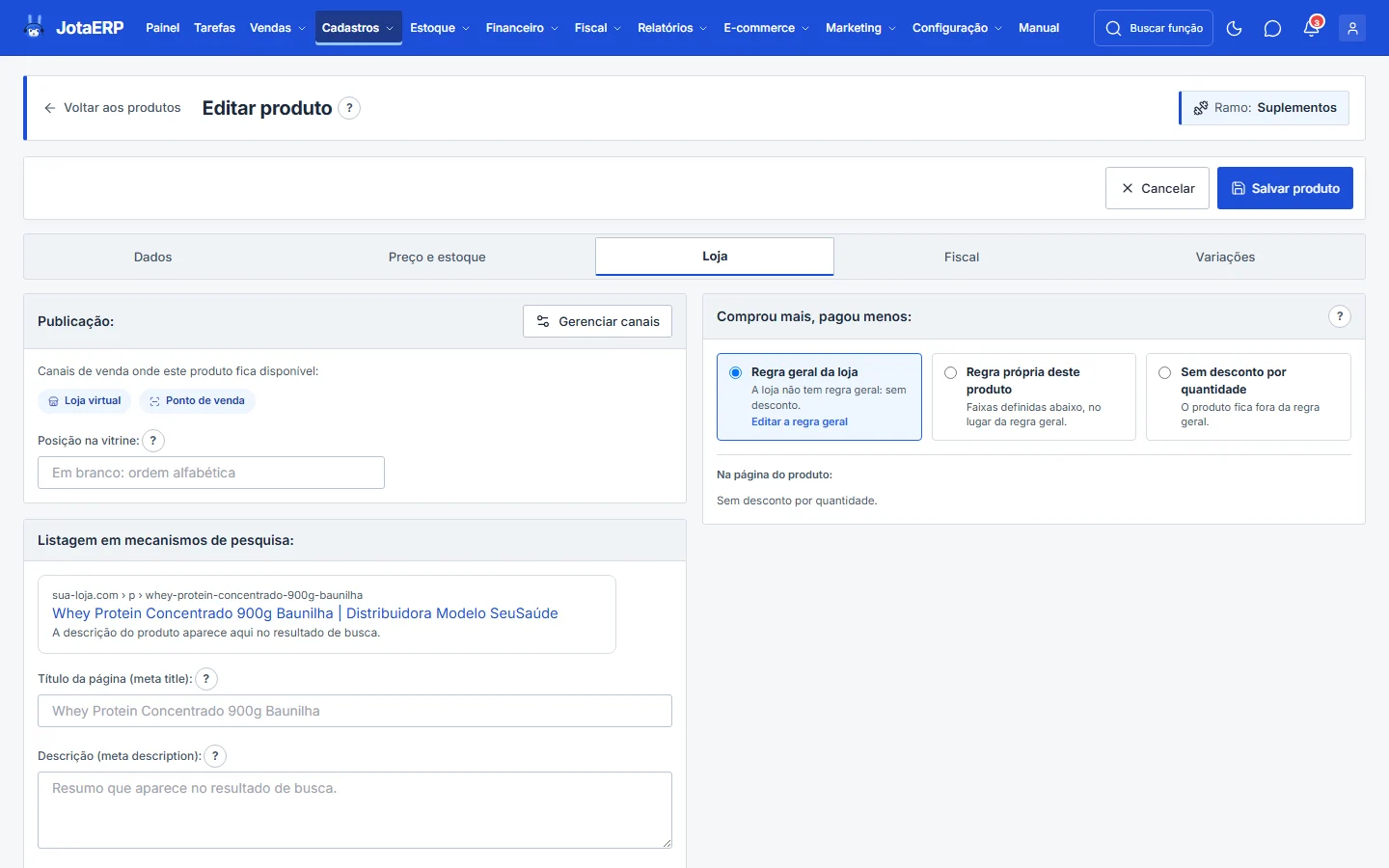Expand the Marketing menu

point(860,28)
